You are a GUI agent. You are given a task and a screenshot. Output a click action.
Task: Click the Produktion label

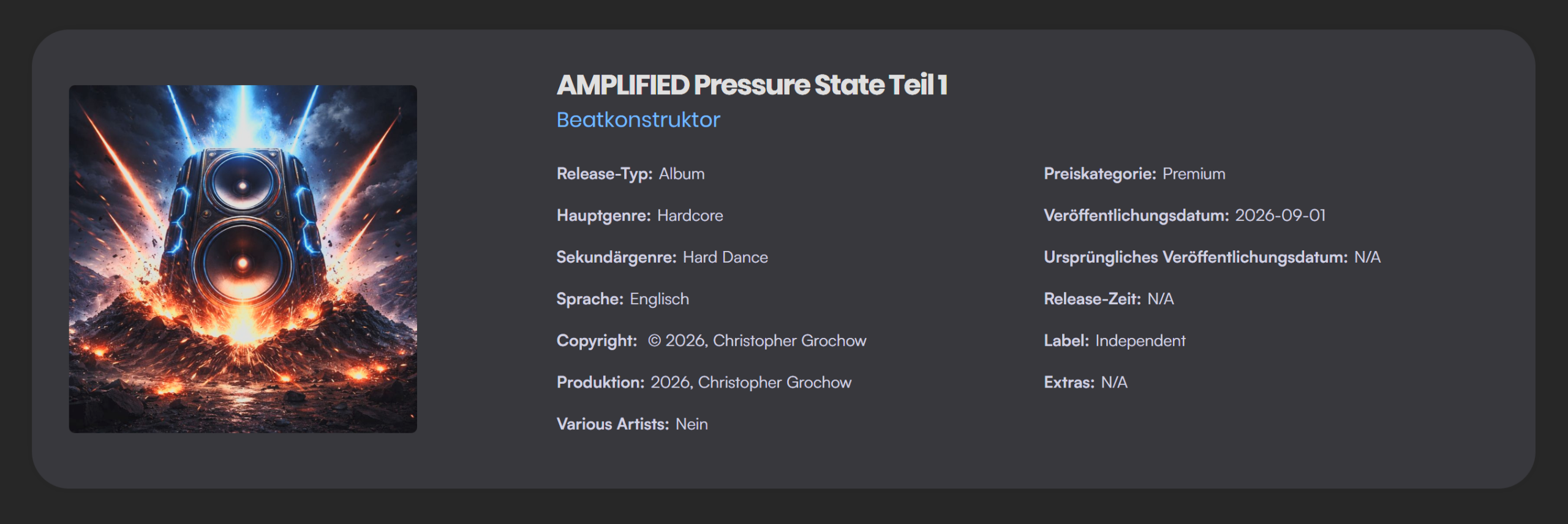pyautogui.click(x=600, y=382)
